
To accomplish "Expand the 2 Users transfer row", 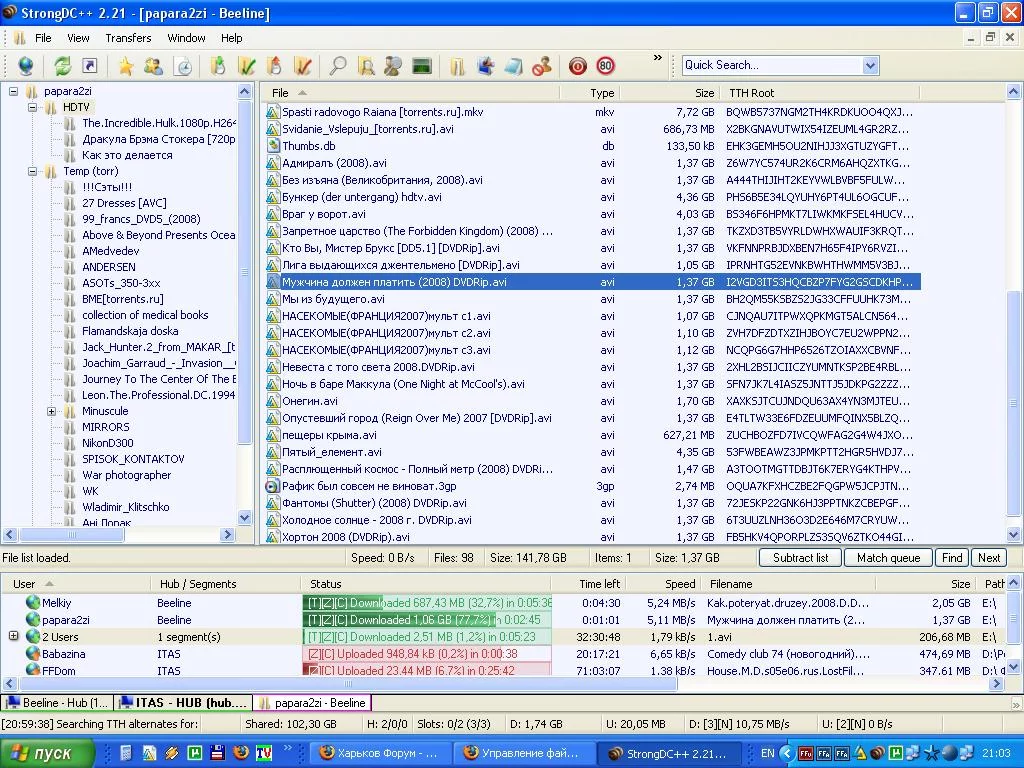I will 14,636.
